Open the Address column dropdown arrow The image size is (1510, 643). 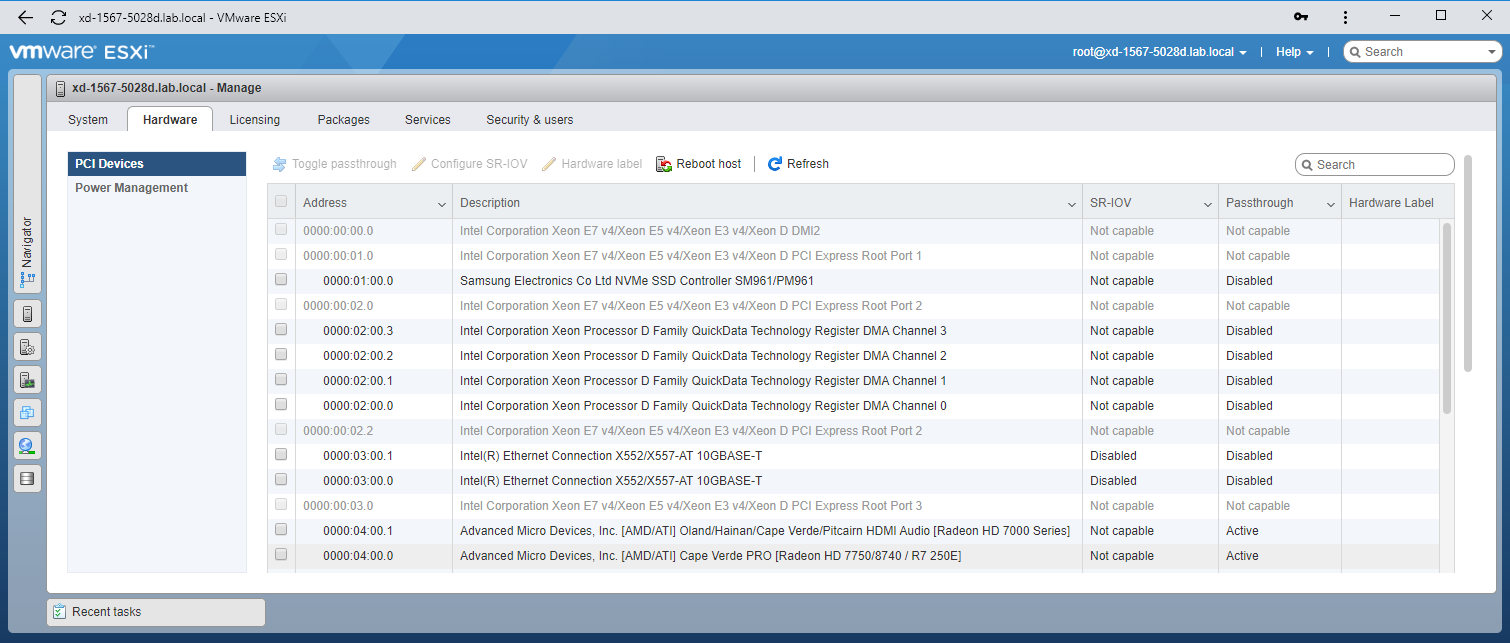point(442,204)
